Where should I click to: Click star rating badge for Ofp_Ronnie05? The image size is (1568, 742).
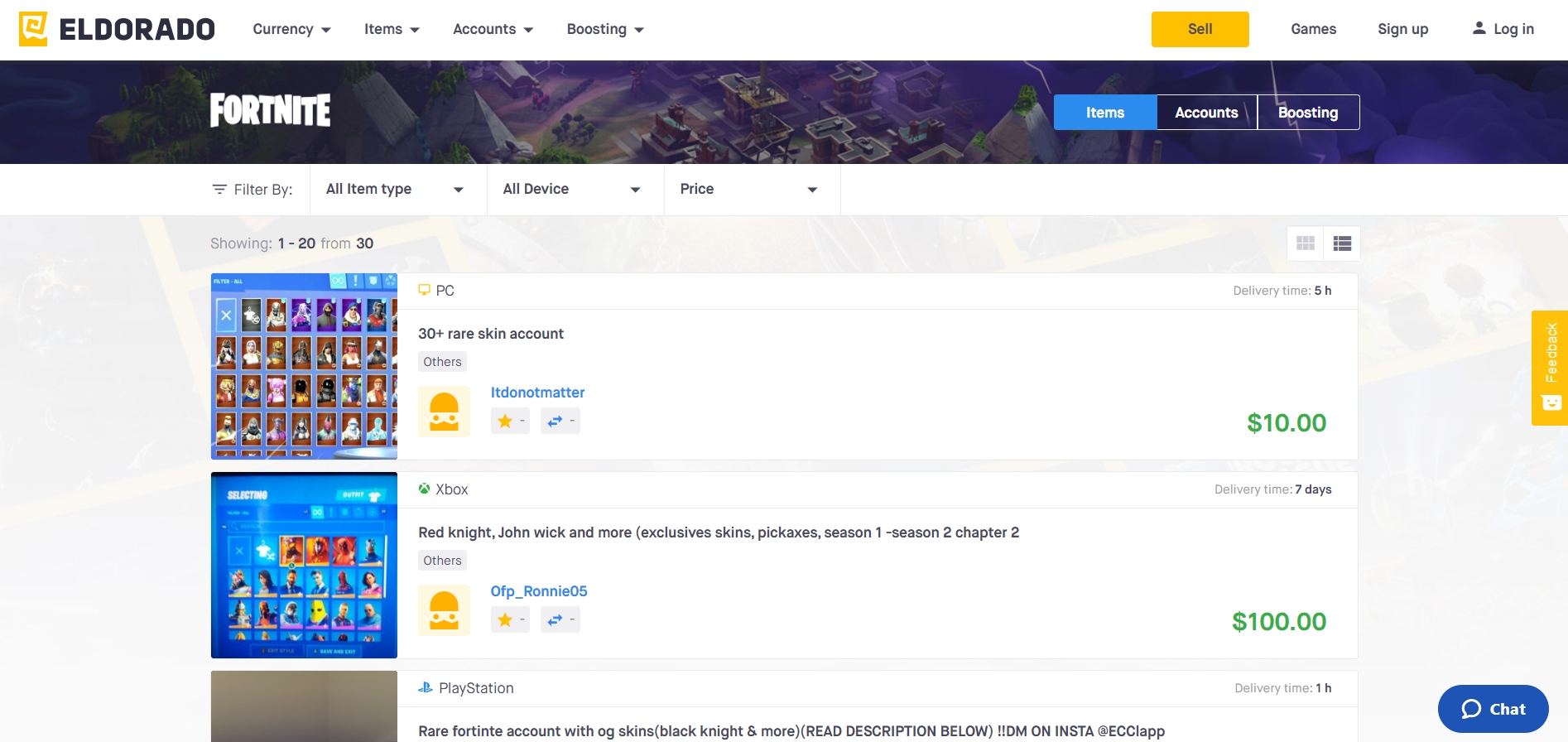[510, 619]
